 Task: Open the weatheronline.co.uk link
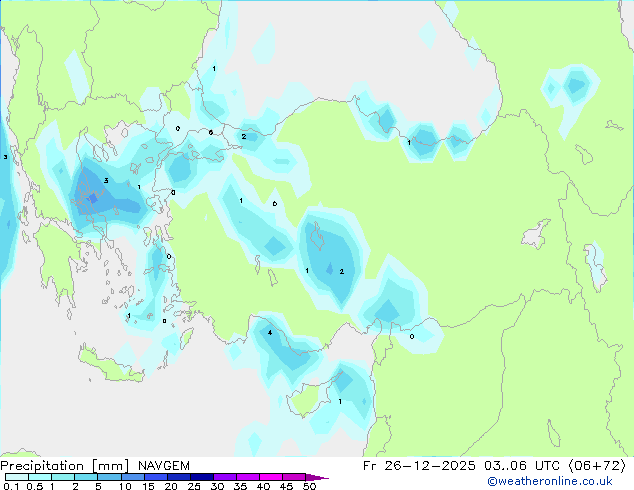pyautogui.click(x=550, y=481)
